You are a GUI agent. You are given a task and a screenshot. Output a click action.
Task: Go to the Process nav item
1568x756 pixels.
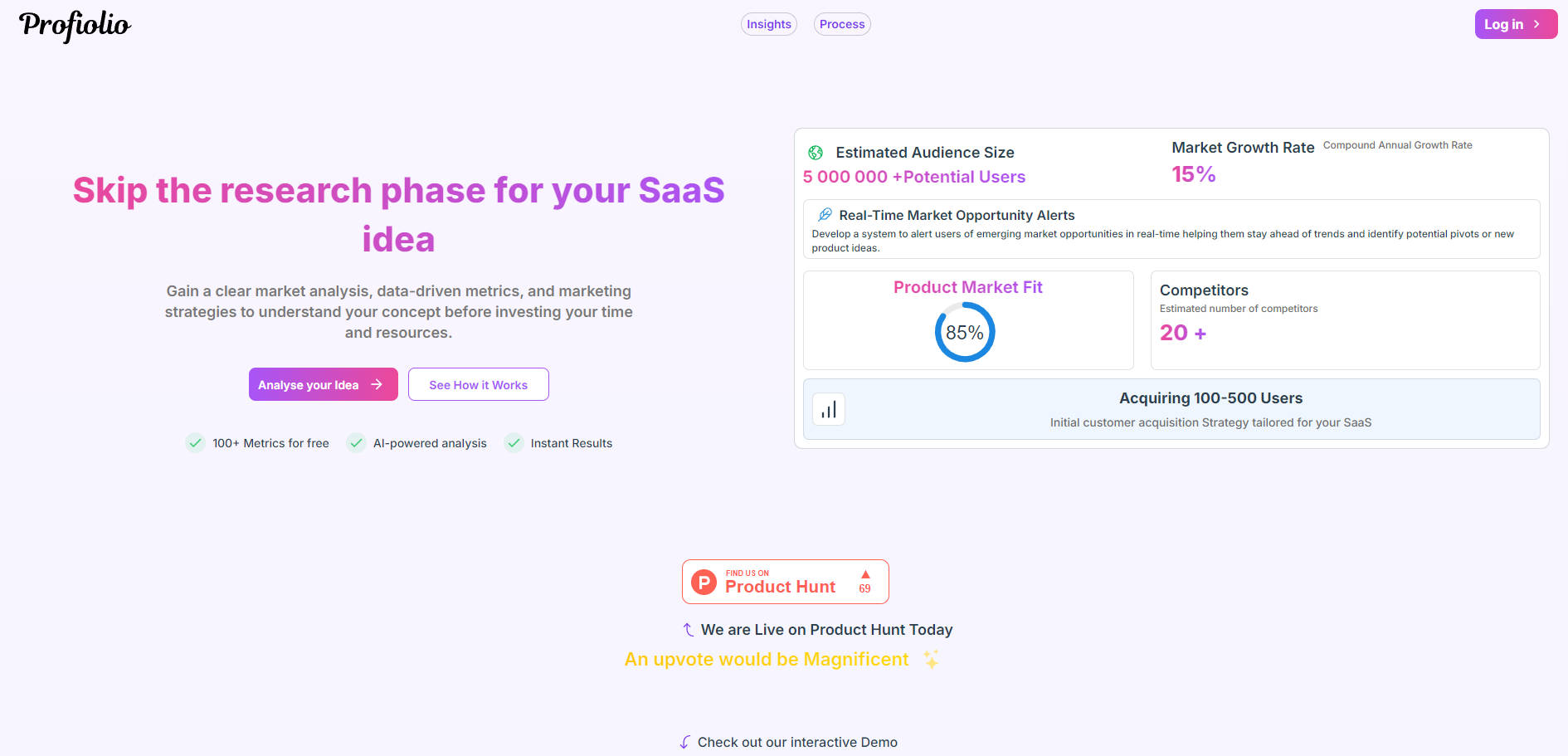coord(842,24)
